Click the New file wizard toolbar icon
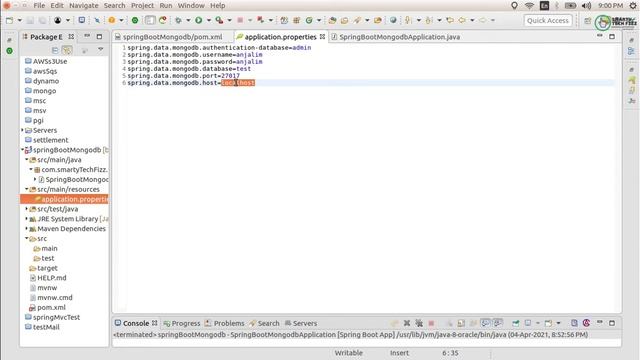 (10, 20)
